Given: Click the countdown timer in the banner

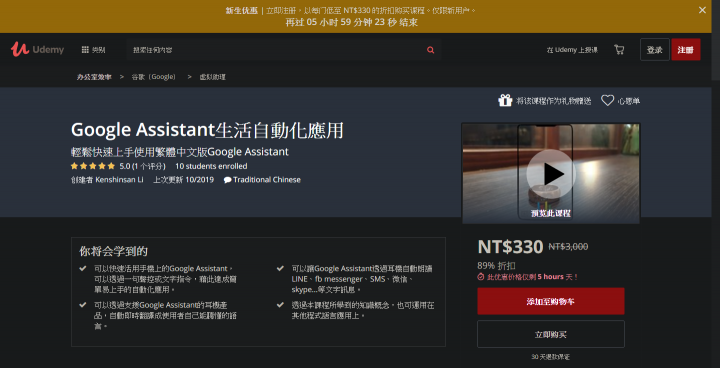Looking at the screenshot, I should [x=352, y=22].
